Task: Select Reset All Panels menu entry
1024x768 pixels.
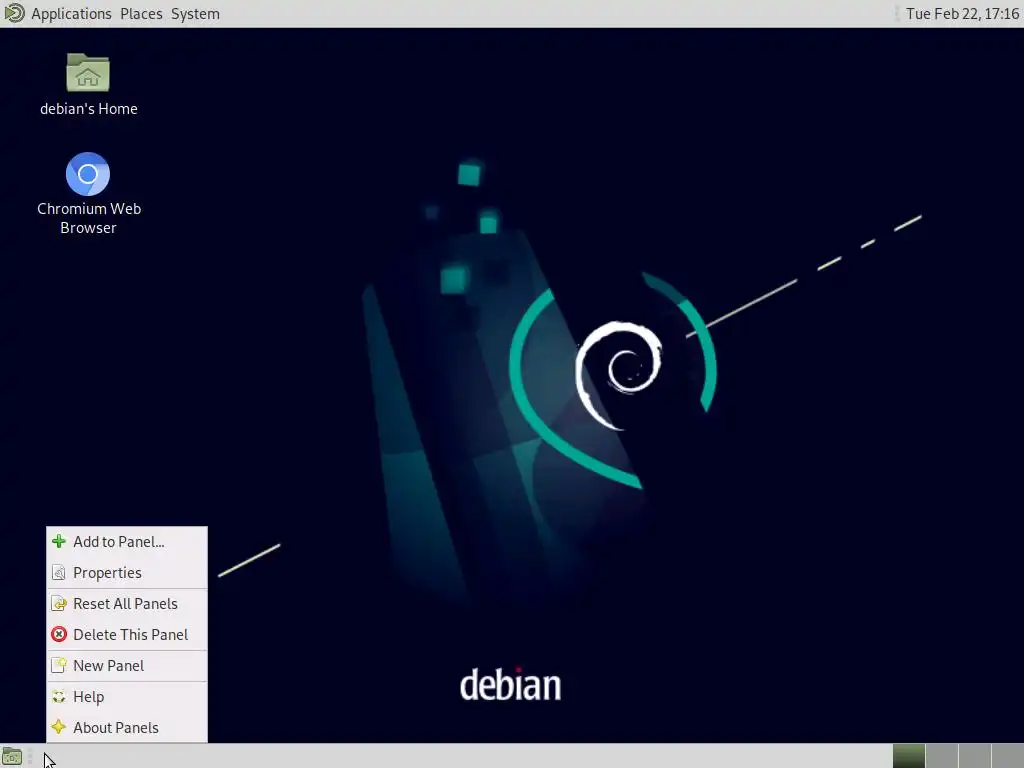Action: 127,603
